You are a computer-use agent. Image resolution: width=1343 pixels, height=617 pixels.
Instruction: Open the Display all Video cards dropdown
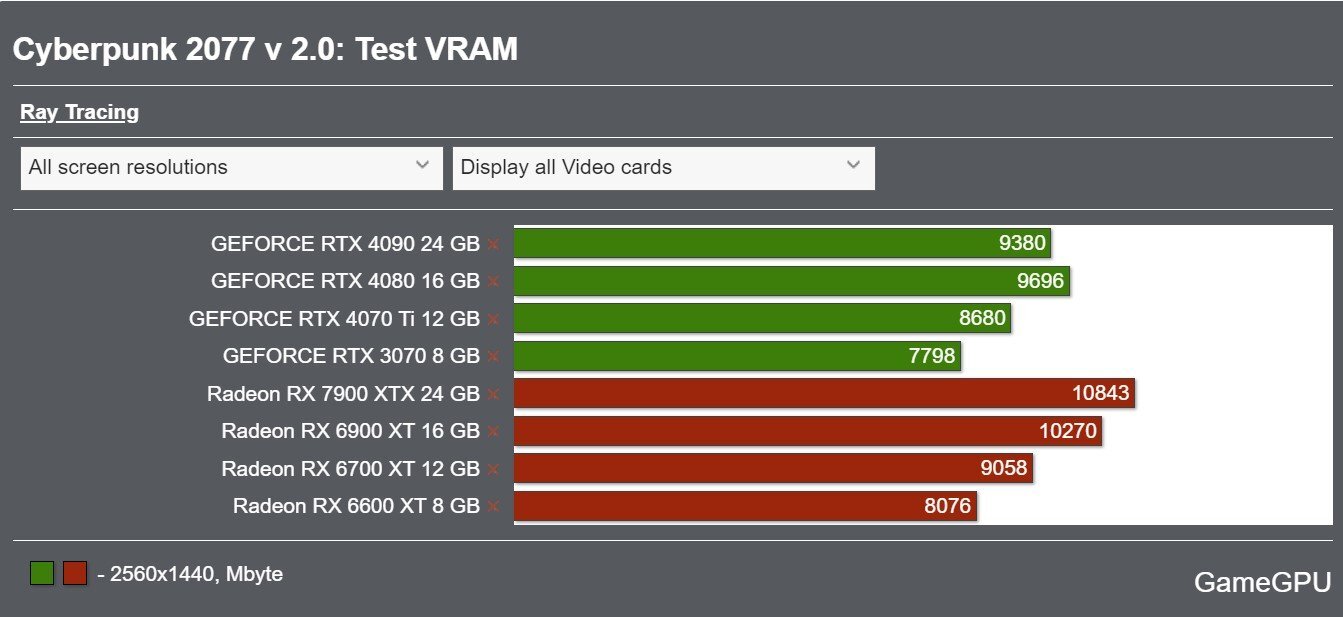pos(664,168)
